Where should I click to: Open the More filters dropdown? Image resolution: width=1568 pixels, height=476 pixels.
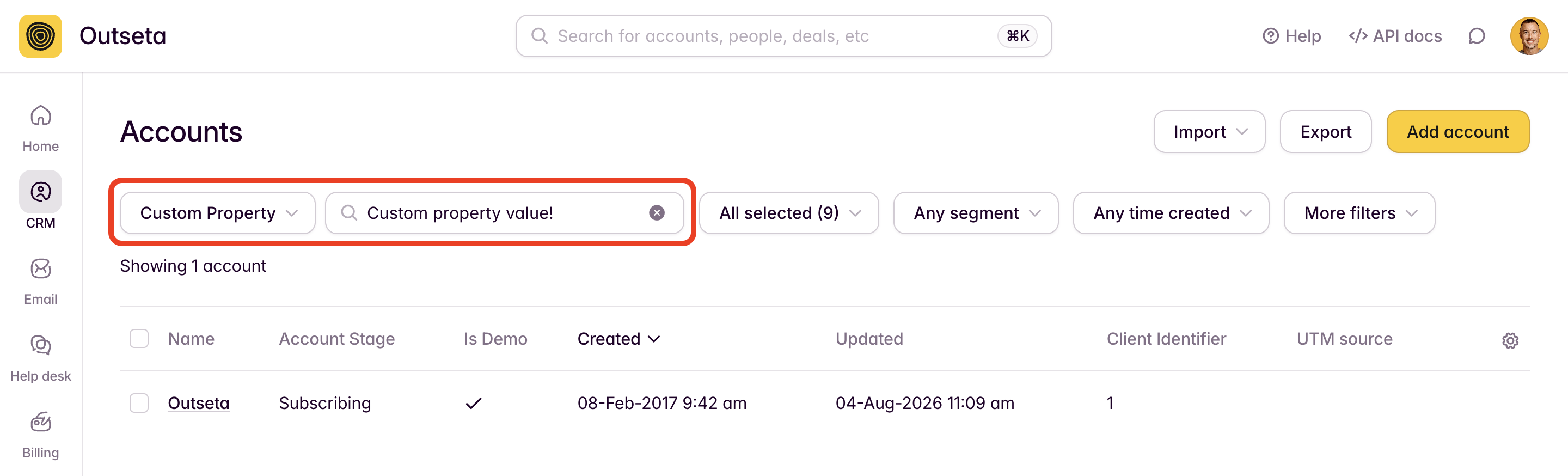[x=1359, y=213]
